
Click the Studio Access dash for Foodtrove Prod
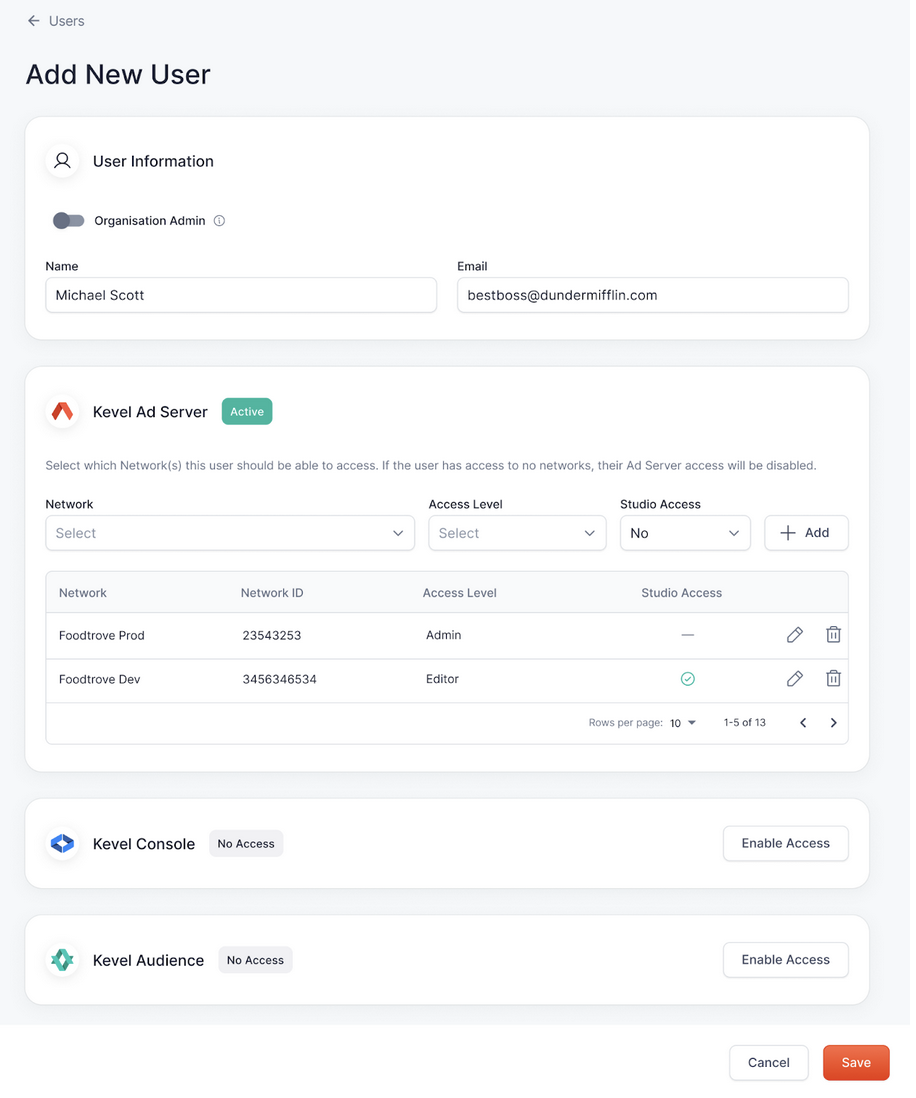(x=688, y=635)
